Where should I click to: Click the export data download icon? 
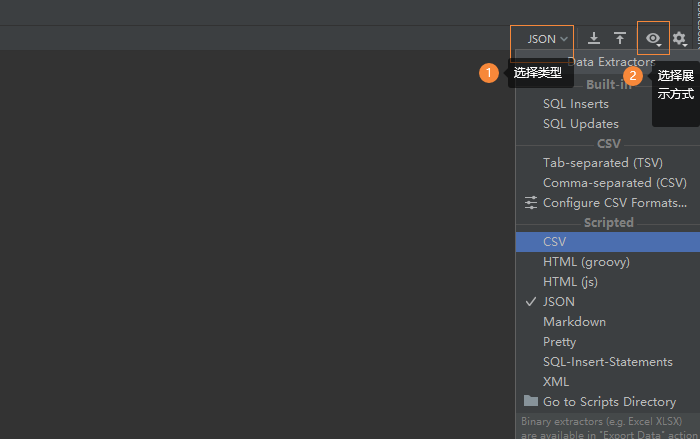[x=594, y=39]
